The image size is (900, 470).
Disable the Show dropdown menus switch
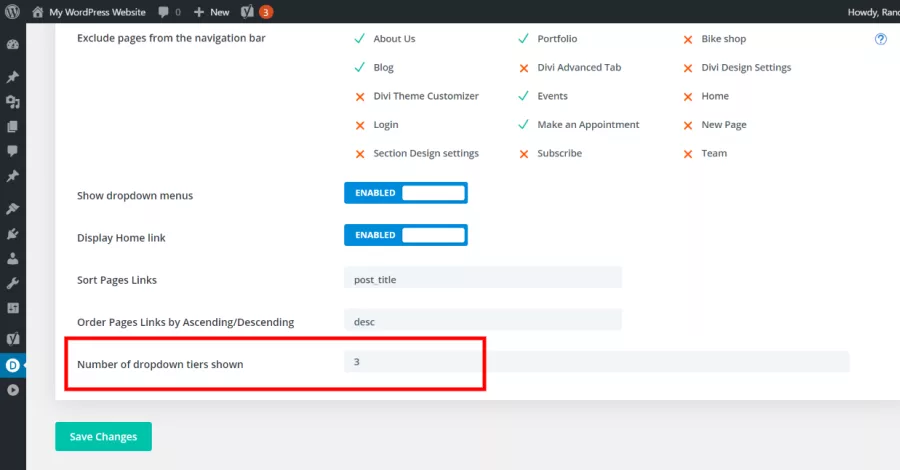pos(406,193)
